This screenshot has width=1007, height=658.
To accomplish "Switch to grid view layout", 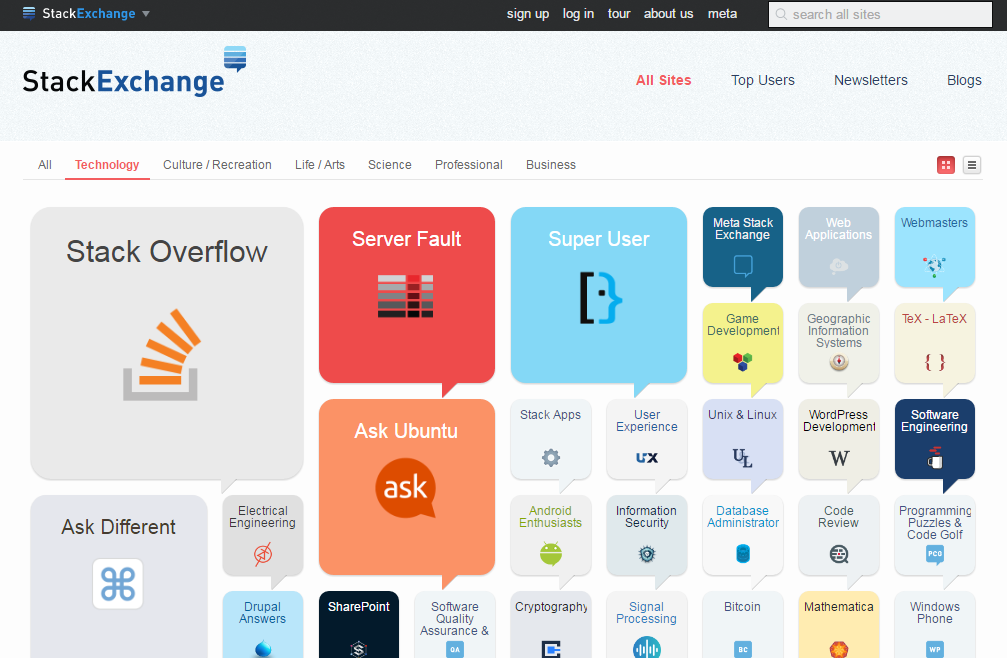I will click(945, 165).
